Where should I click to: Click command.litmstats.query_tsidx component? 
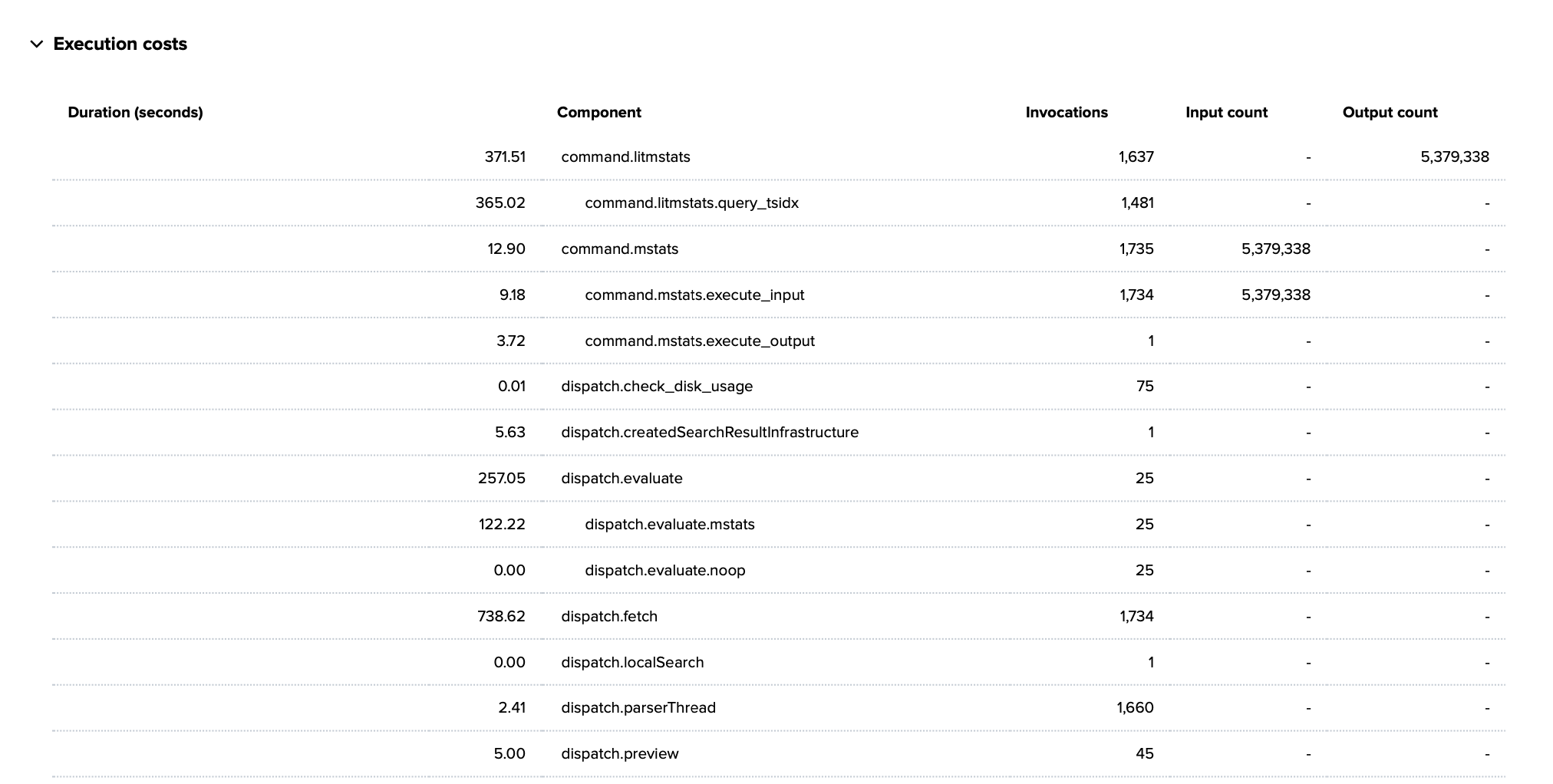pos(691,203)
